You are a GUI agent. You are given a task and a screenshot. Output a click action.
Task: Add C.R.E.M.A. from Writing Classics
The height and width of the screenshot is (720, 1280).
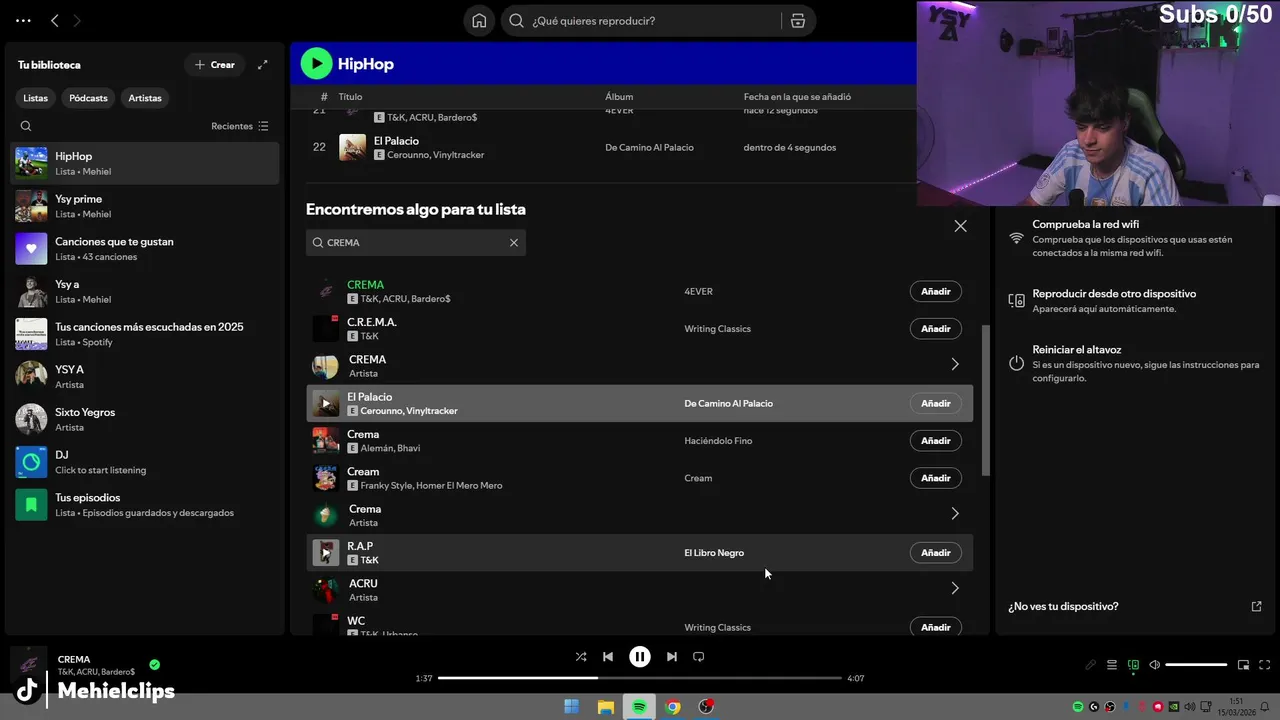[936, 328]
